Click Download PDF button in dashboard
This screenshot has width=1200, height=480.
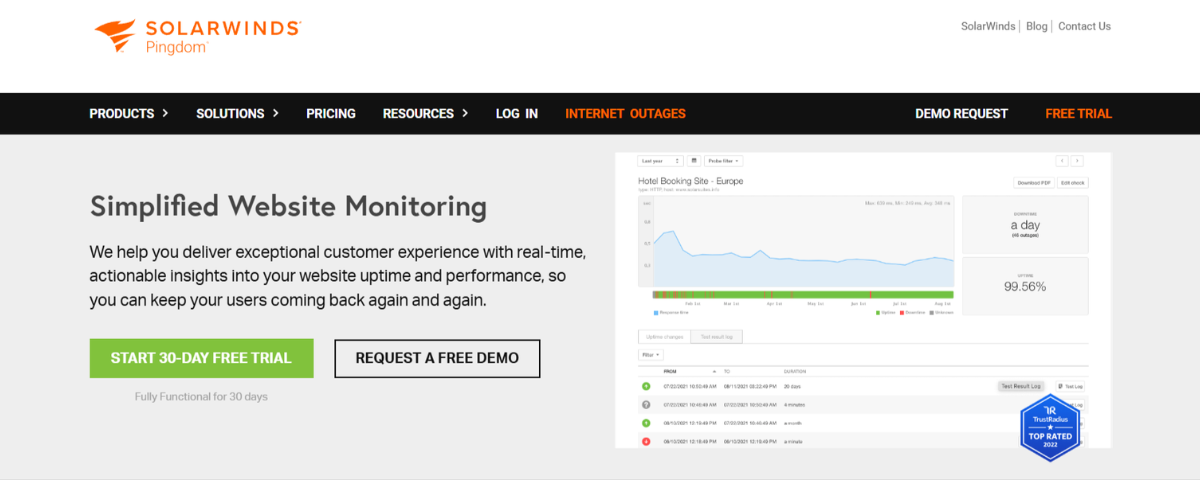pos(1034,183)
